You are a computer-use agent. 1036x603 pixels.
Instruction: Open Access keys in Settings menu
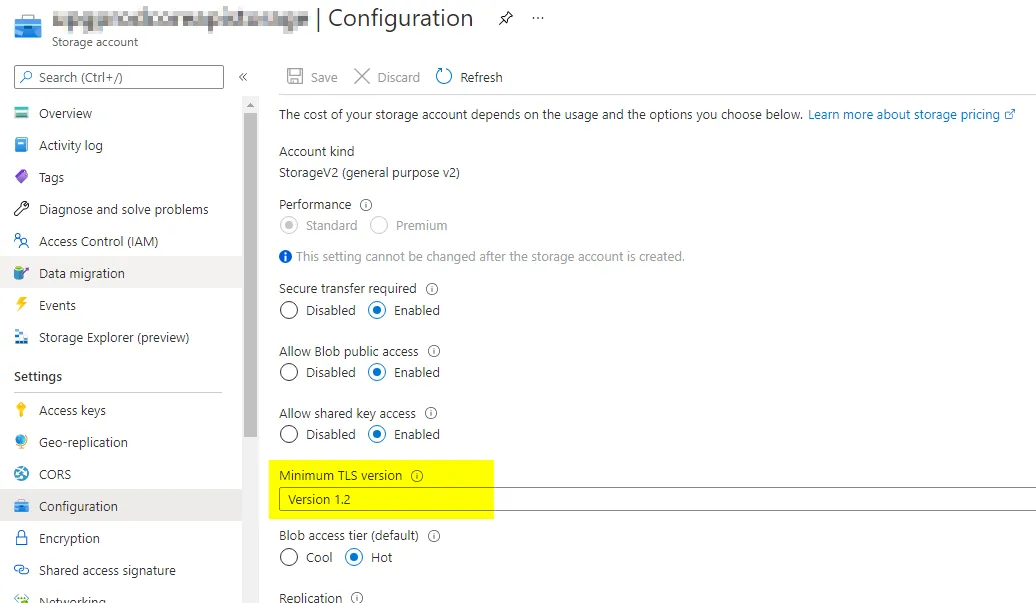coord(72,411)
